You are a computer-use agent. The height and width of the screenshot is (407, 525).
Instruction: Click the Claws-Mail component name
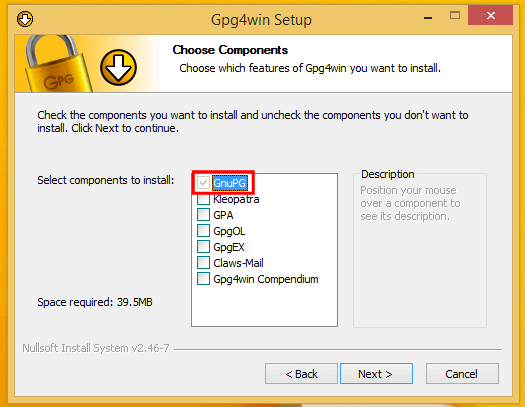tap(238, 263)
